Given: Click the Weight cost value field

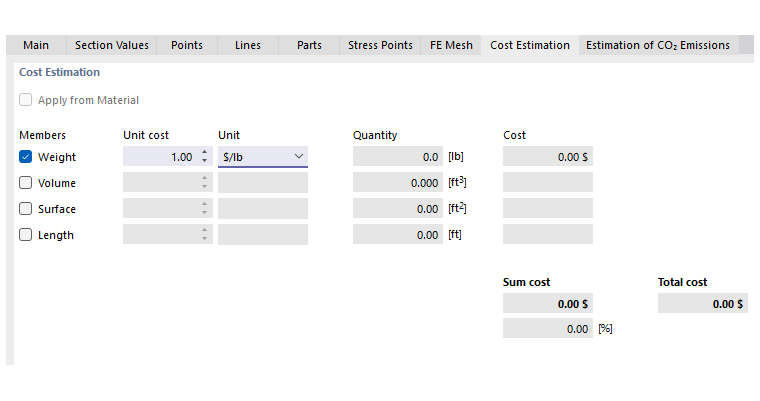Looking at the screenshot, I should [547, 157].
